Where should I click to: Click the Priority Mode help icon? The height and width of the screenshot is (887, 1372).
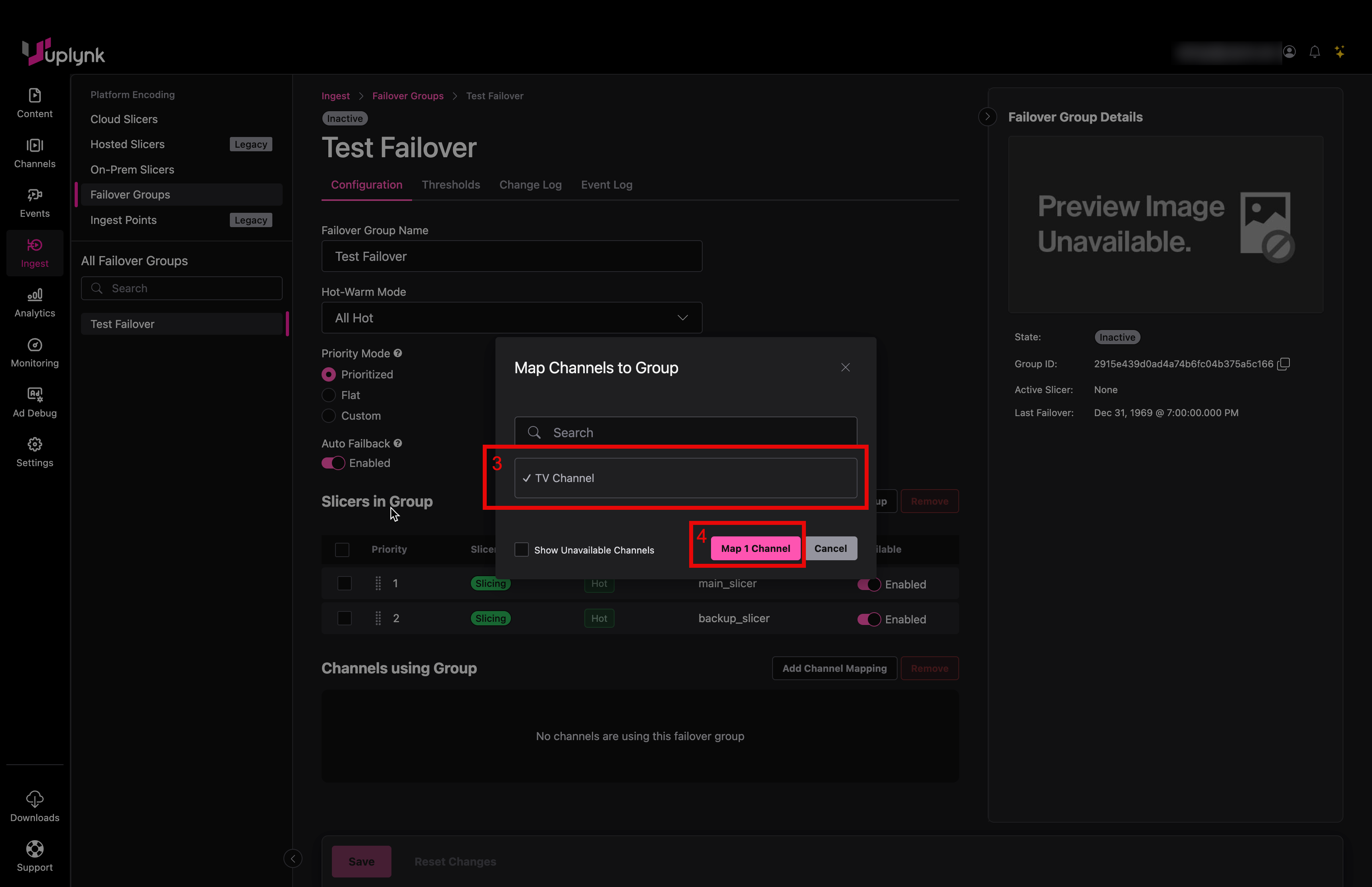(398, 353)
